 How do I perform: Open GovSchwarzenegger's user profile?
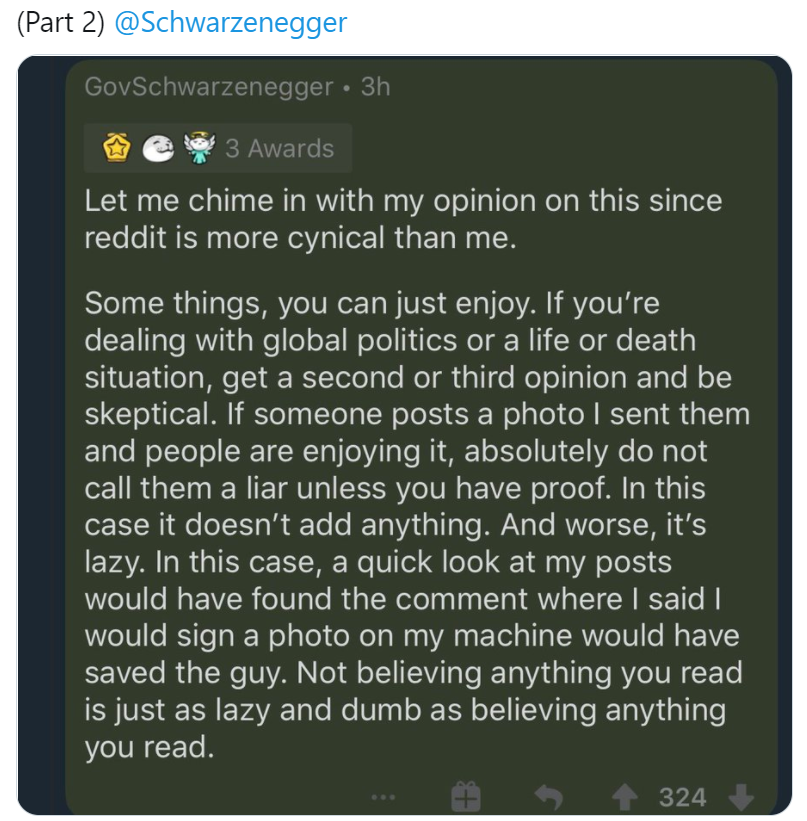pos(209,87)
